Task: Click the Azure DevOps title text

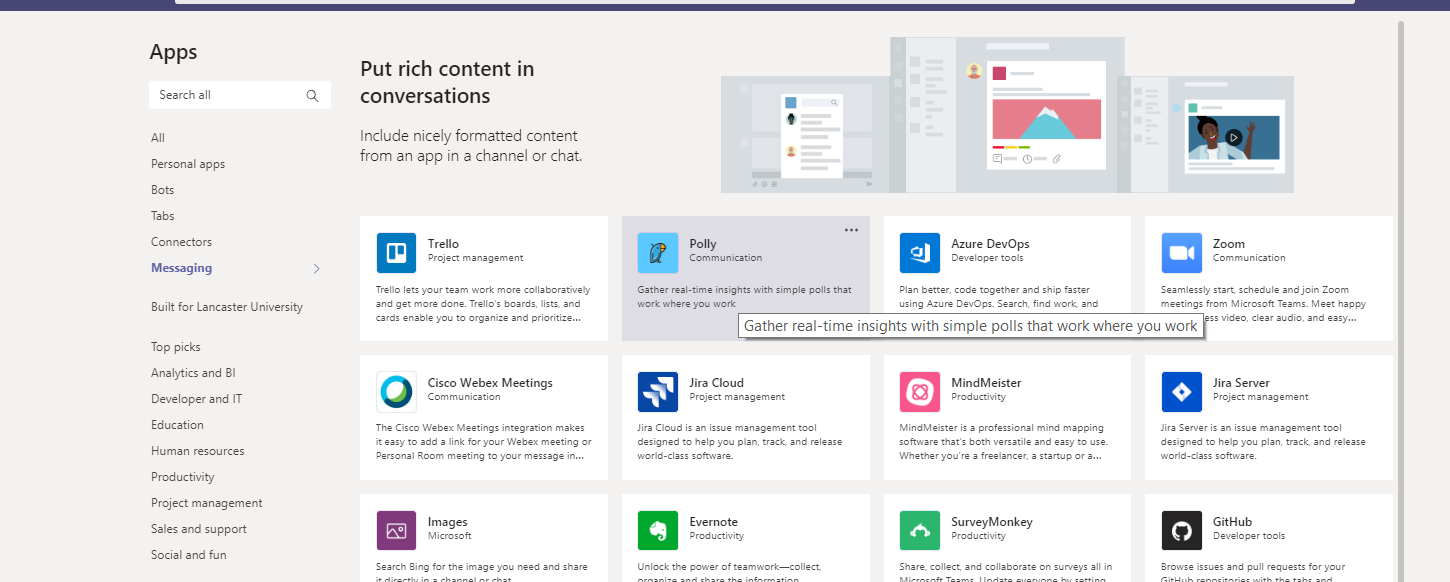Action: tap(990, 244)
